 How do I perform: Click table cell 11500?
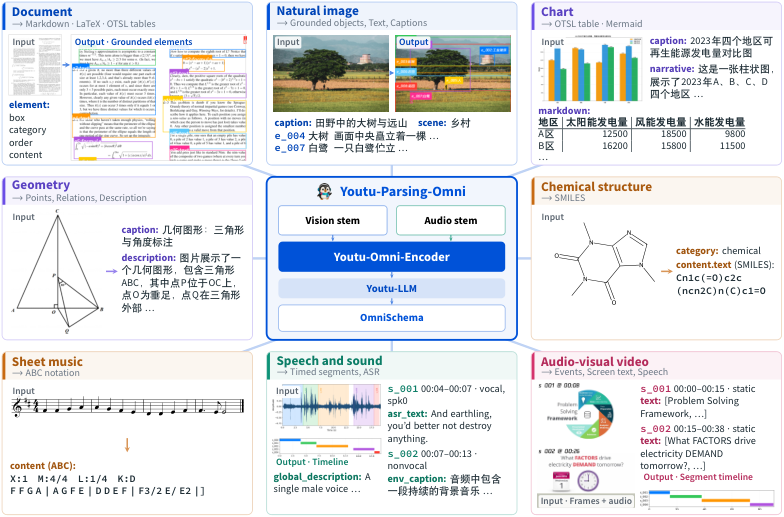tap(732, 146)
